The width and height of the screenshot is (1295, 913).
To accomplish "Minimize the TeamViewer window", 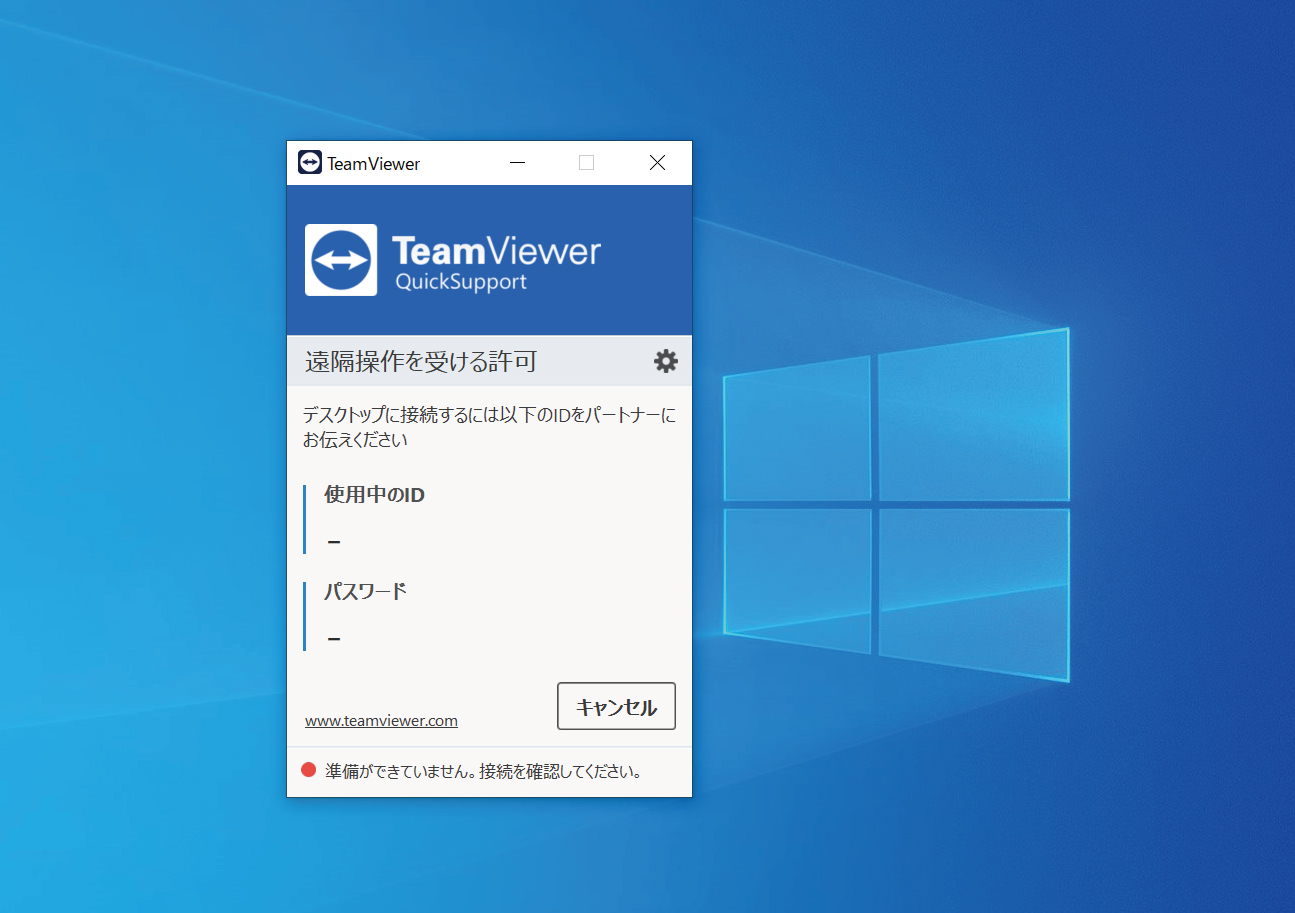I will click(x=517, y=163).
